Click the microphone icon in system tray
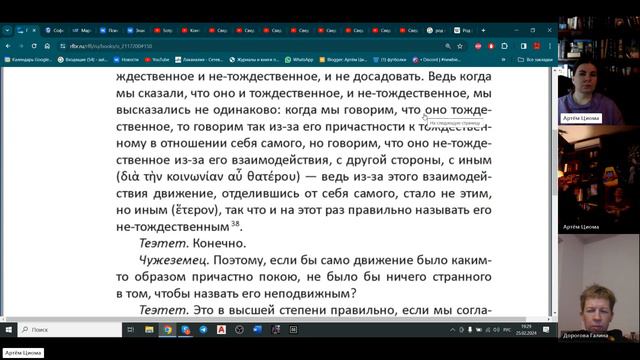This screenshot has width=640, height=360. click(x=470, y=330)
